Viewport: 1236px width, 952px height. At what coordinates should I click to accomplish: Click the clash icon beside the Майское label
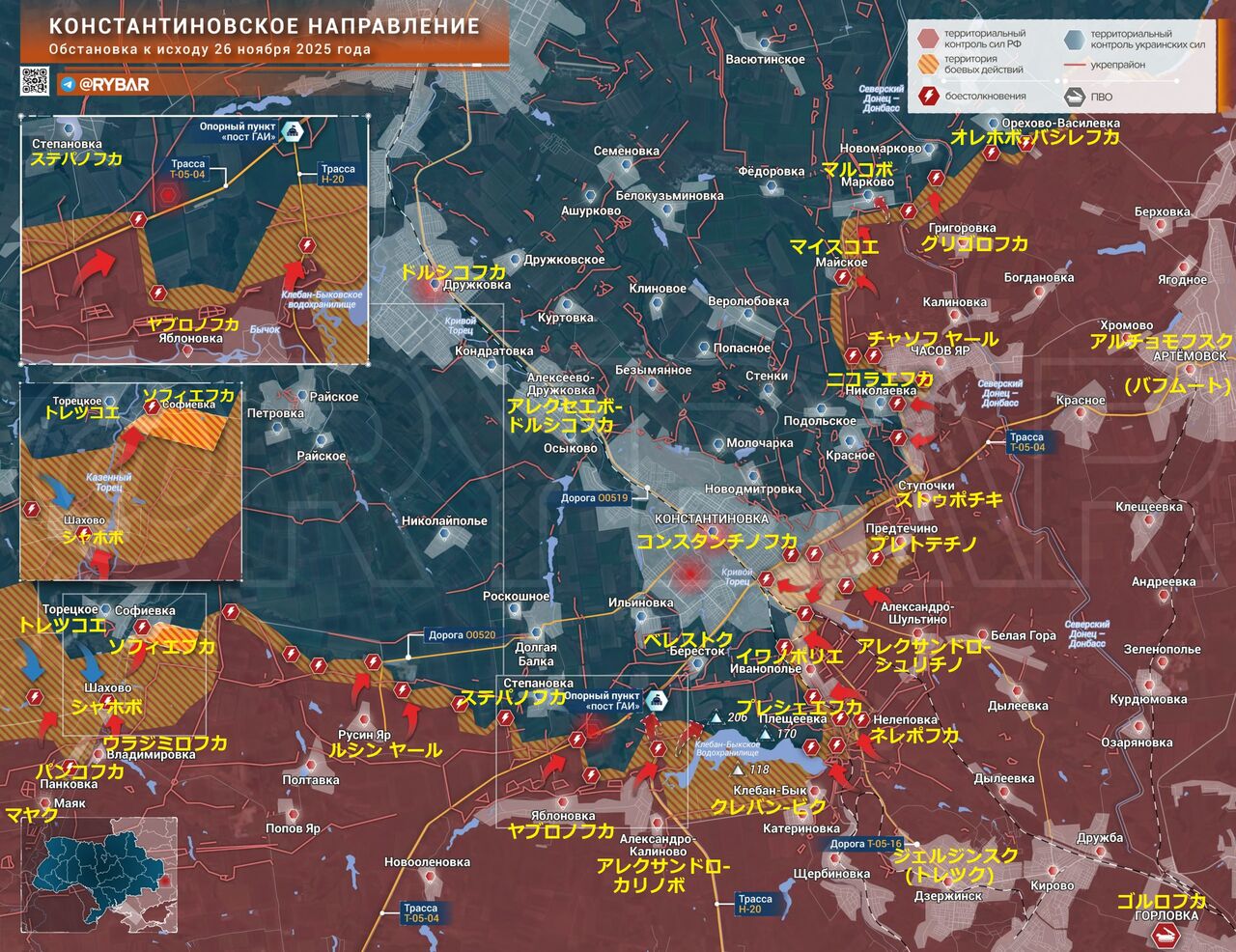(x=843, y=278)
